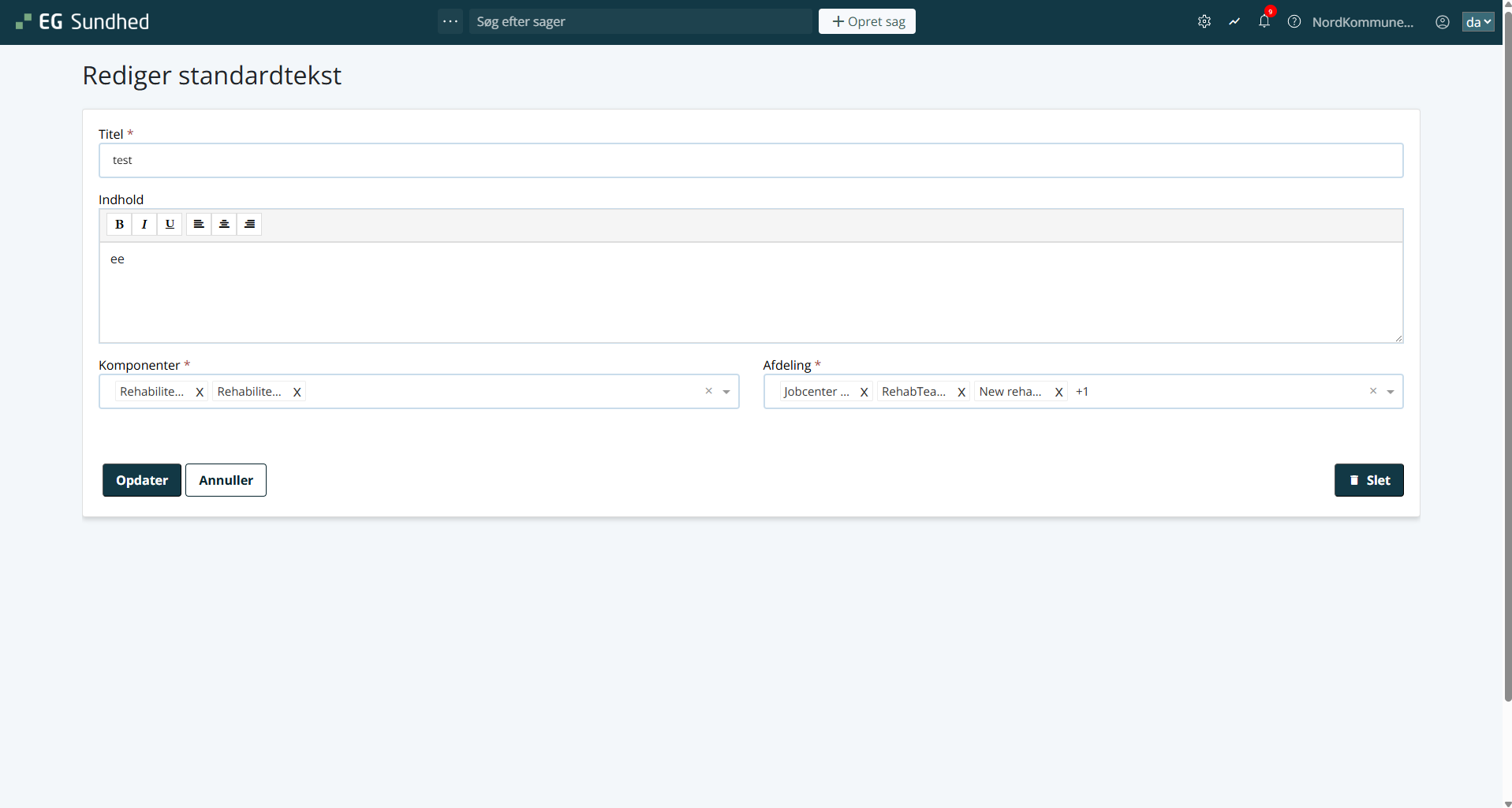Click the Annuller button

(226, 480)
